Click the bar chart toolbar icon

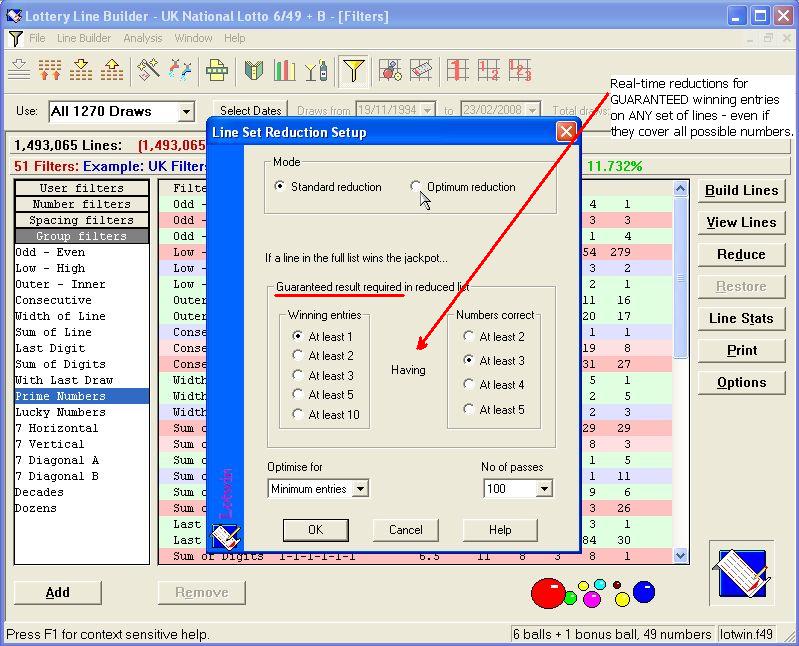click(285, 70)
